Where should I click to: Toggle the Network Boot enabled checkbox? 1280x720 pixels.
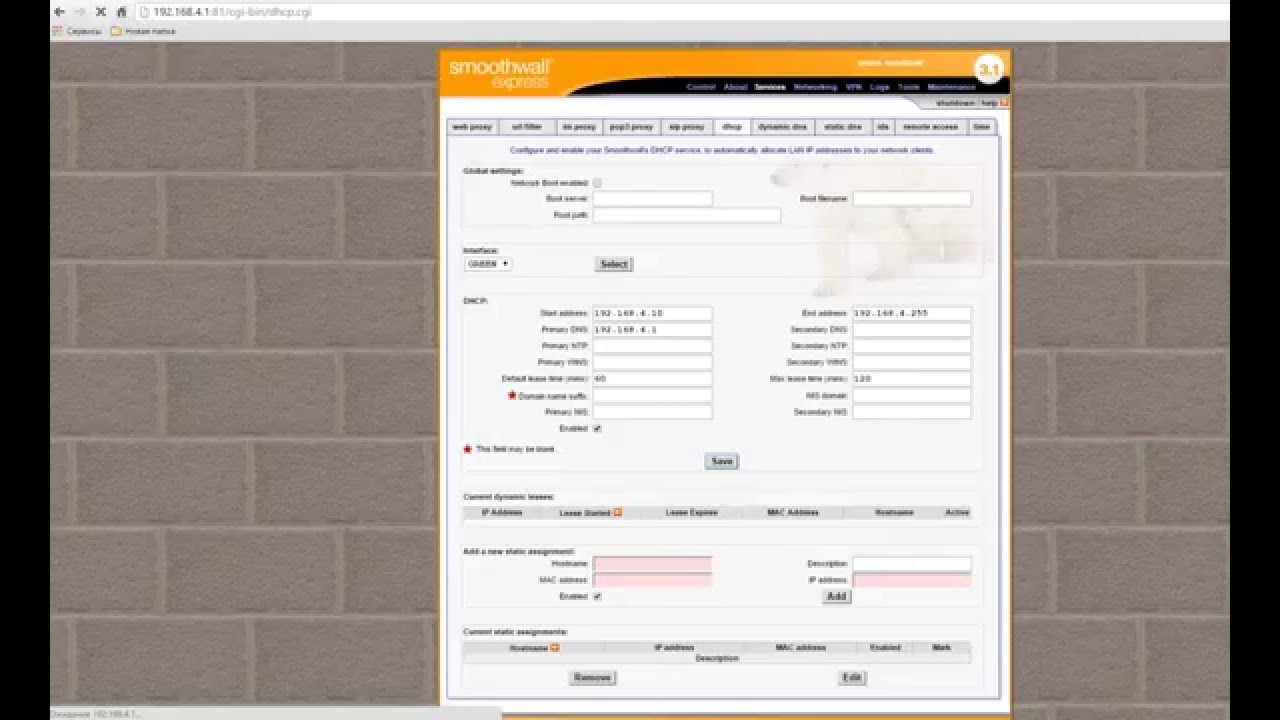[x=597, y=183]
